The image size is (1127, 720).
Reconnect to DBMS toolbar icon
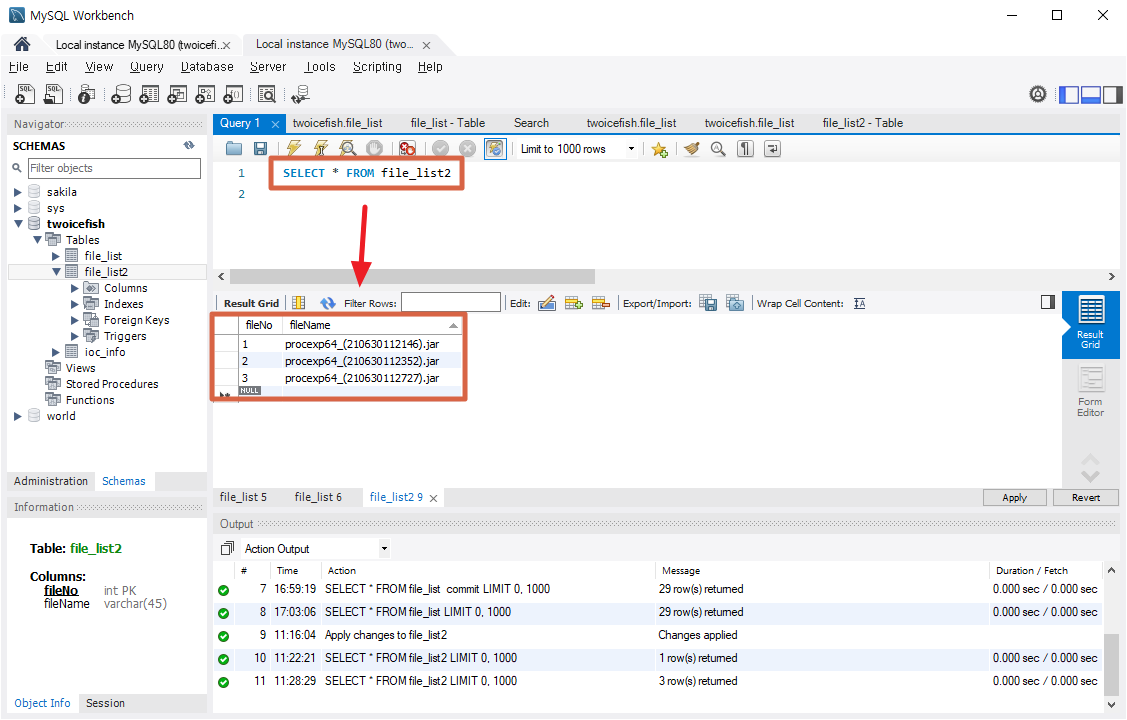coord(300,94)
